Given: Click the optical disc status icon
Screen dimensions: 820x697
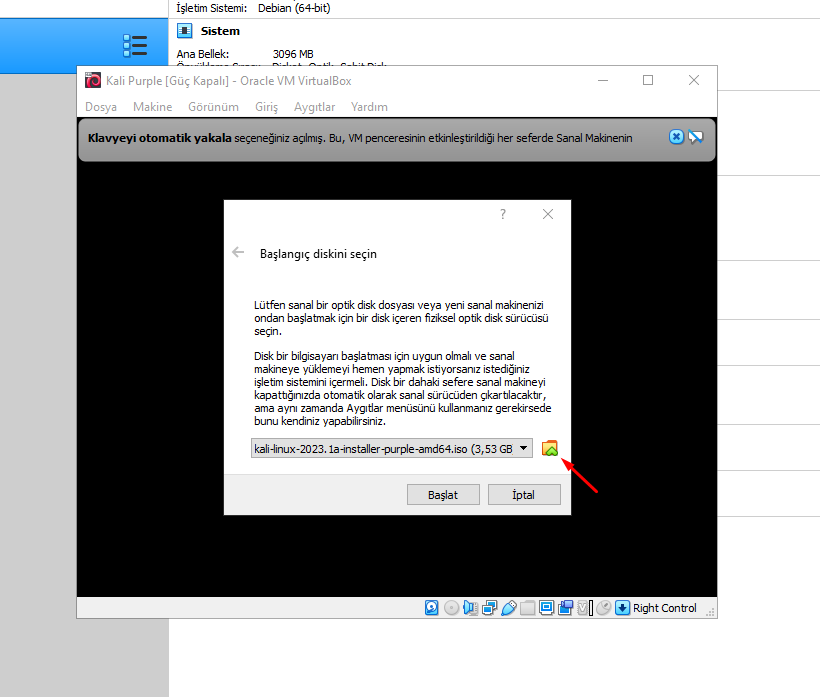Looking at the screenshot, I should [x=451, y=608].
